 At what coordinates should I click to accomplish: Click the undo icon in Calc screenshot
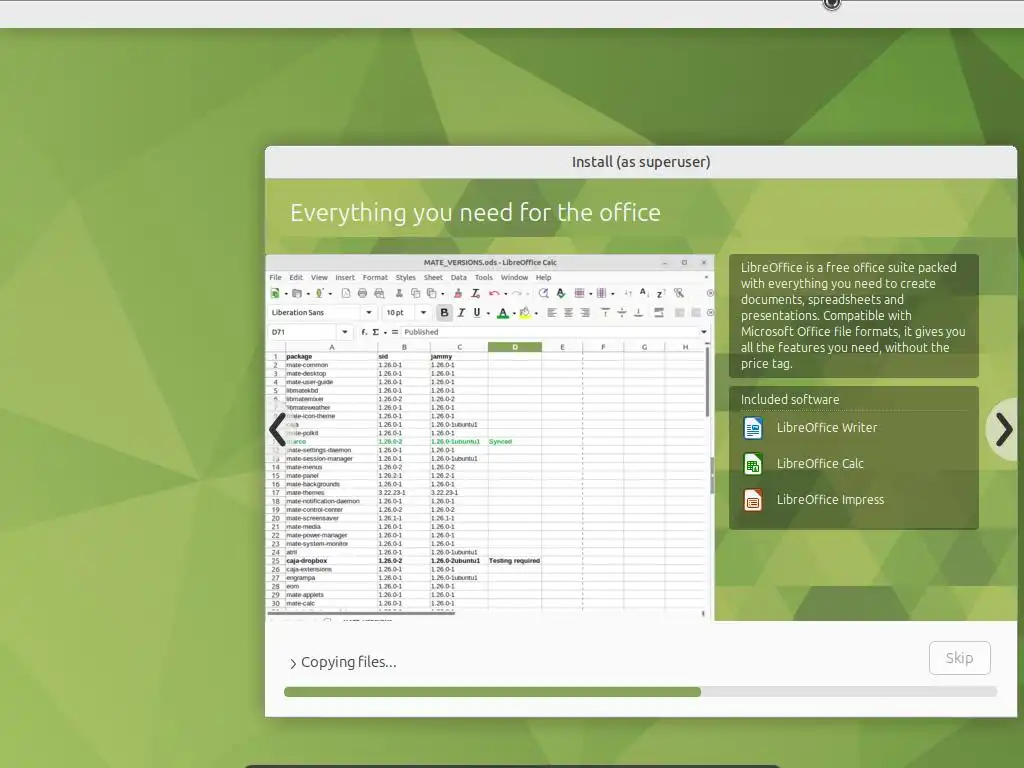[x=494, y=294]
